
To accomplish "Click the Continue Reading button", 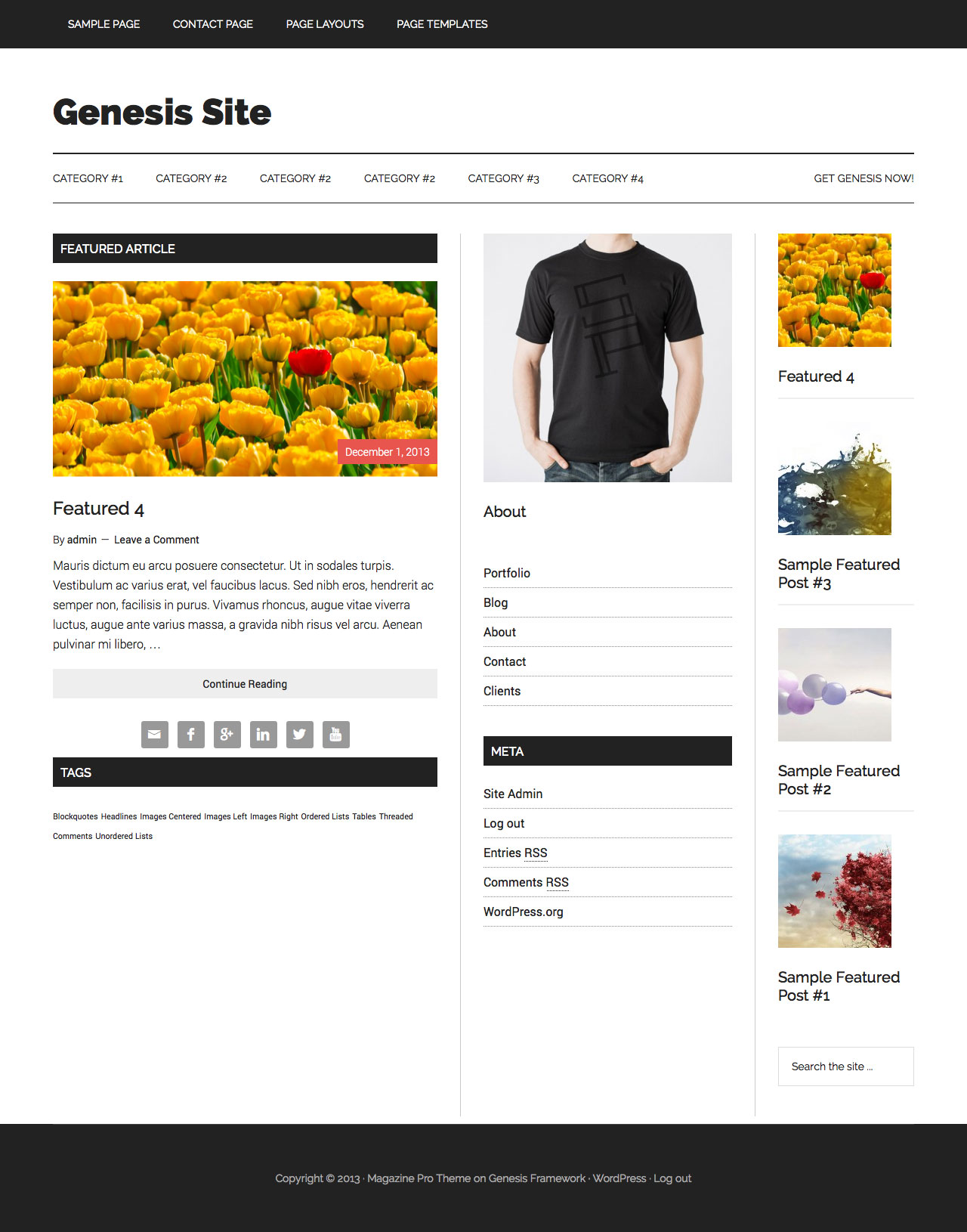I will (245, 683).
